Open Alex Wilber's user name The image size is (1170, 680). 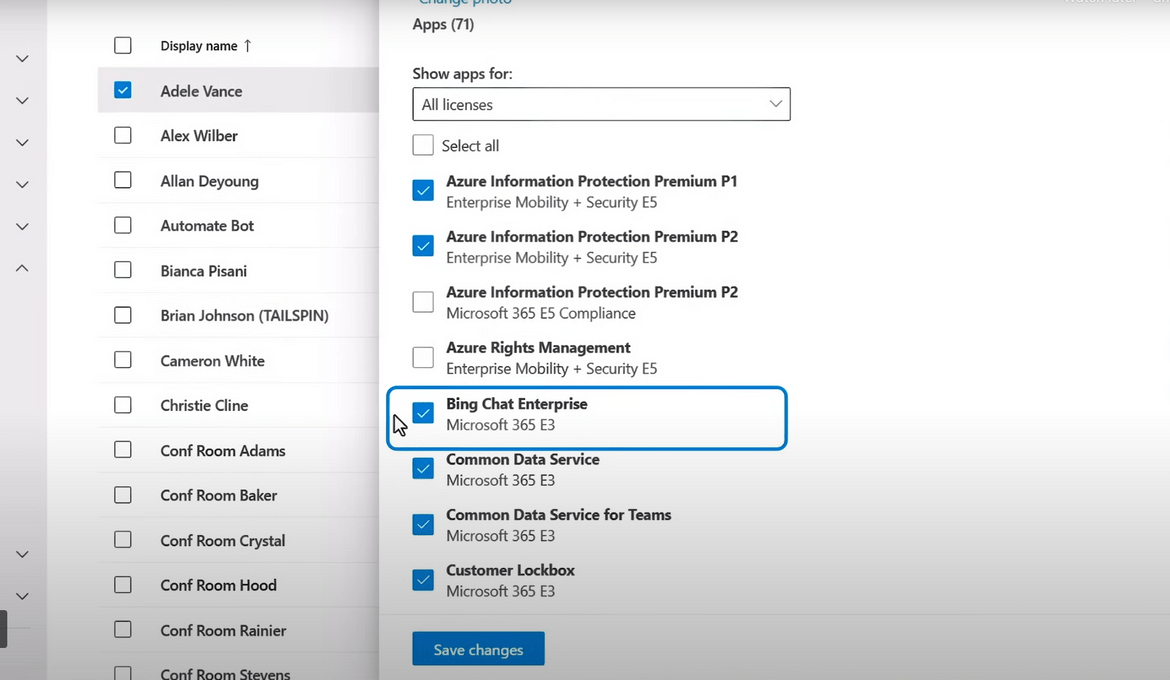[199, 136]
